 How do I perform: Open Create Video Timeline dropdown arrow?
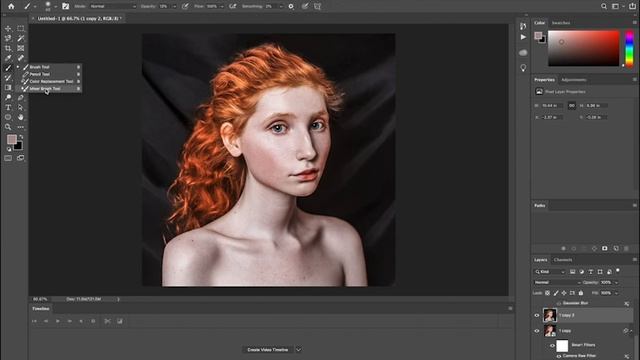[299, 350]
